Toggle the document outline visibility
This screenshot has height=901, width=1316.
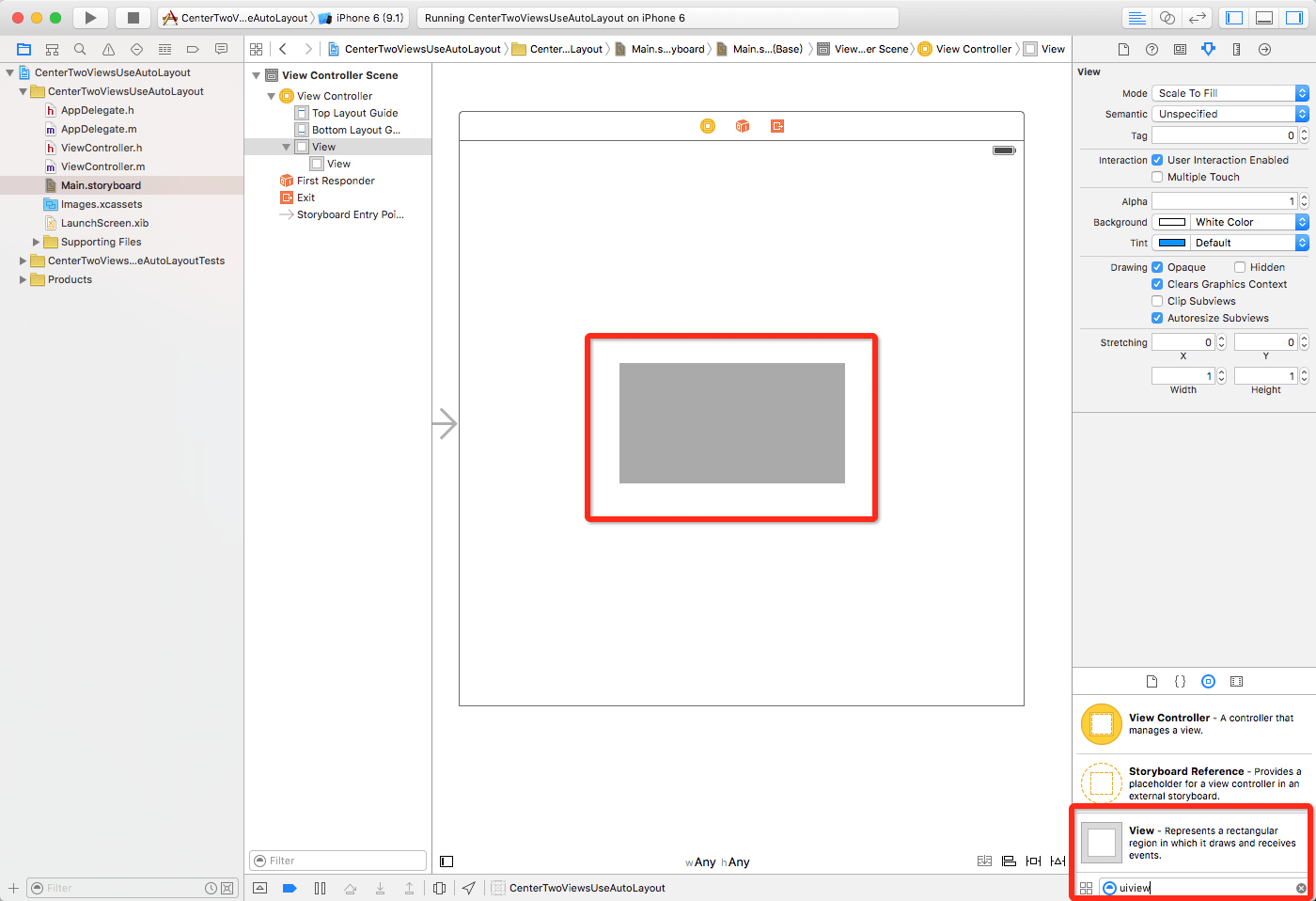tap(446, 861)
